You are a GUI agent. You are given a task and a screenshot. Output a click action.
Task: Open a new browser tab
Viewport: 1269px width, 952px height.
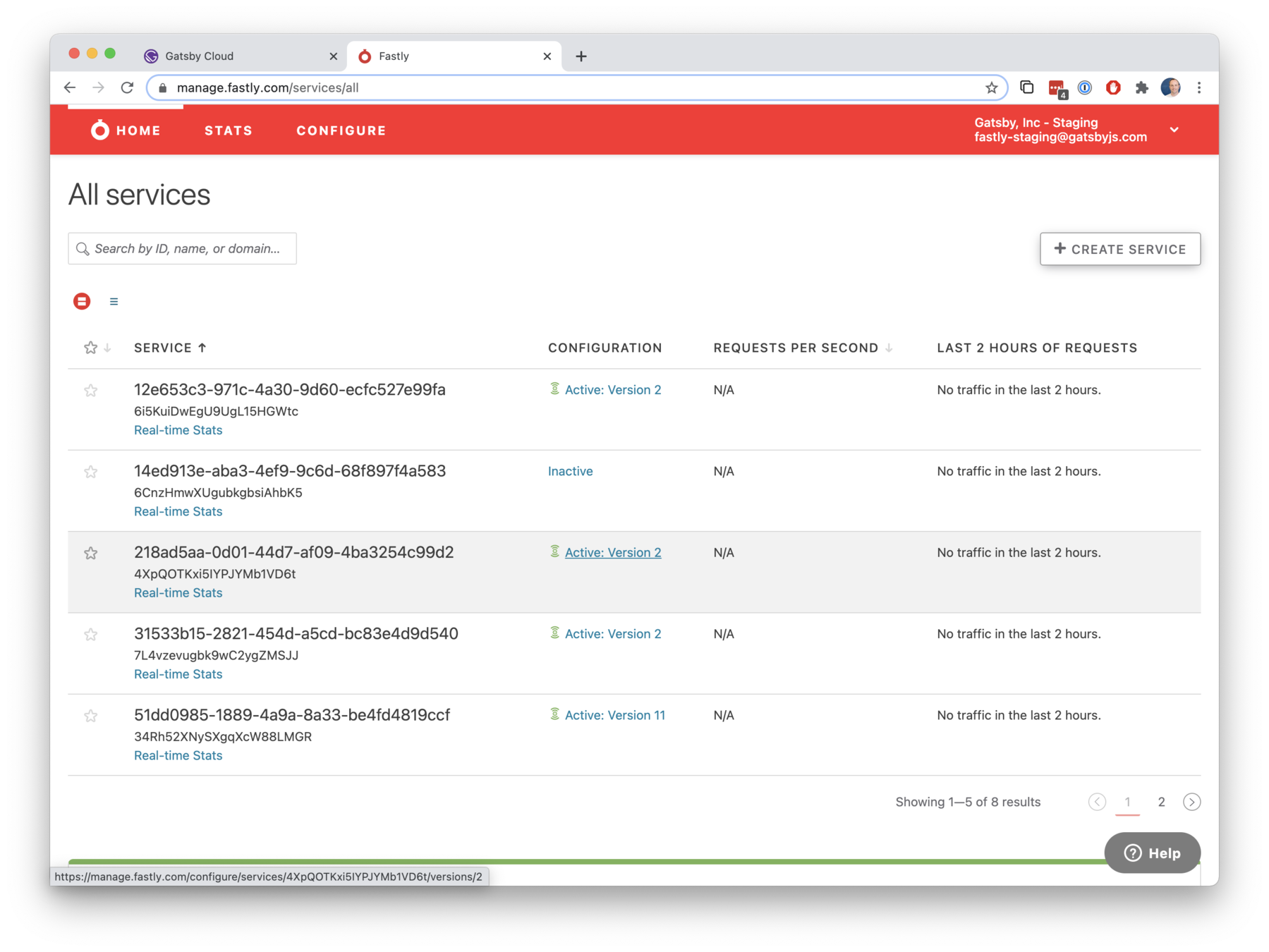(581, 56)
